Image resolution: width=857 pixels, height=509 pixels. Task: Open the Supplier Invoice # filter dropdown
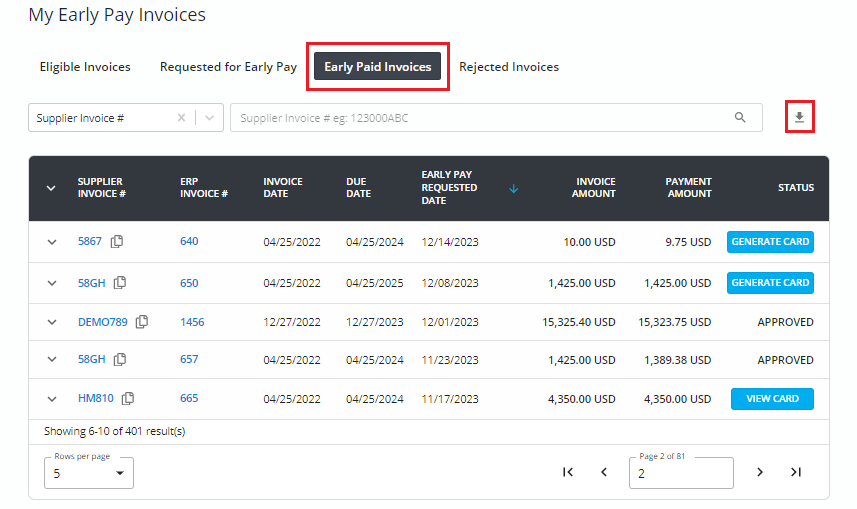click(x=209, y=117)
